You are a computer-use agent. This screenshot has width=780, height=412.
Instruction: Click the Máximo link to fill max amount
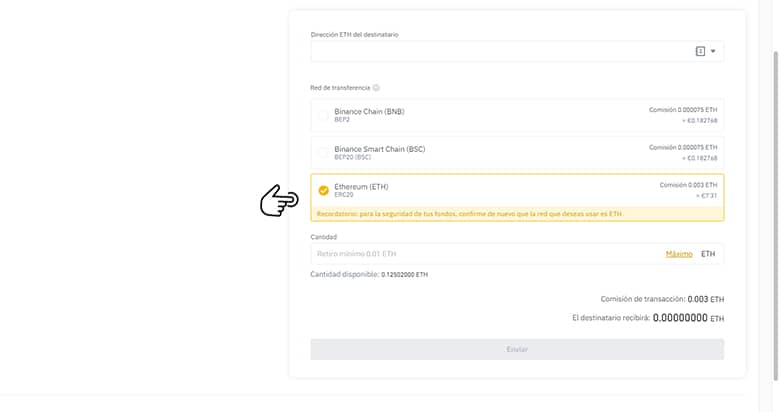click(x=679, y=254)
